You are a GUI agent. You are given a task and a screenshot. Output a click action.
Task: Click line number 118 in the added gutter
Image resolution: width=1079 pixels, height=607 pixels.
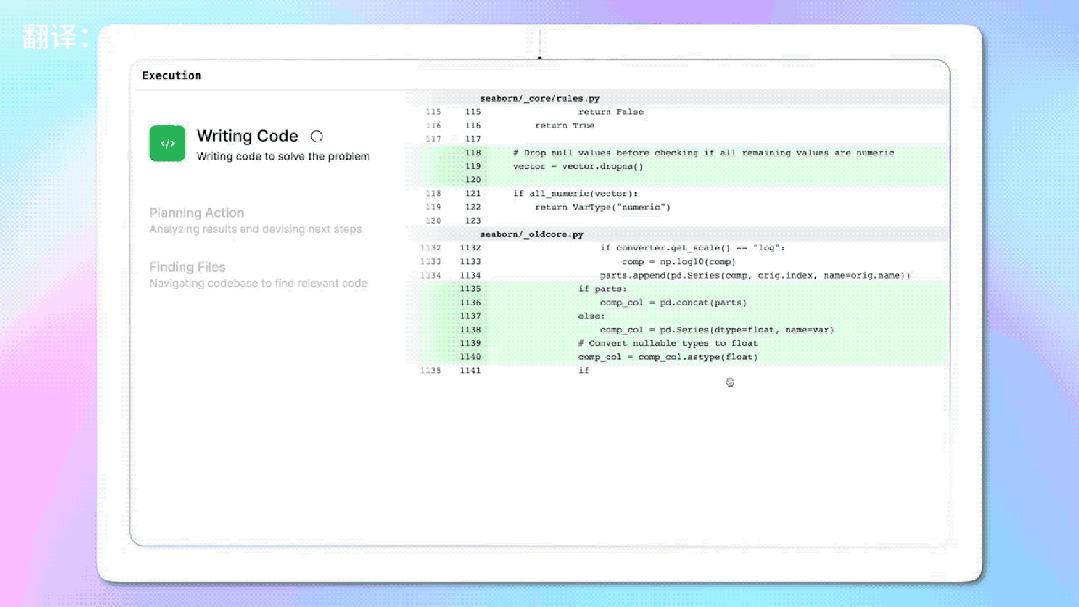pyautogui.click(x=473, y=153)
